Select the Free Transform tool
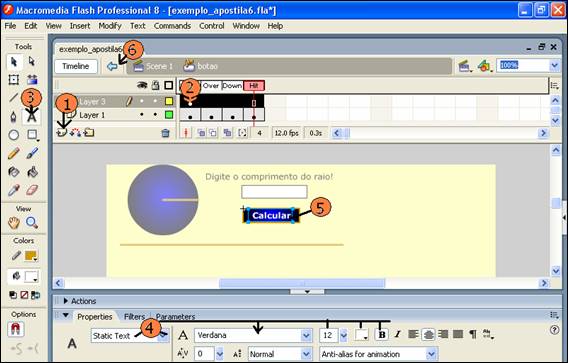The height and width of the screenshot is (363, 568). [x=14, y=80]
